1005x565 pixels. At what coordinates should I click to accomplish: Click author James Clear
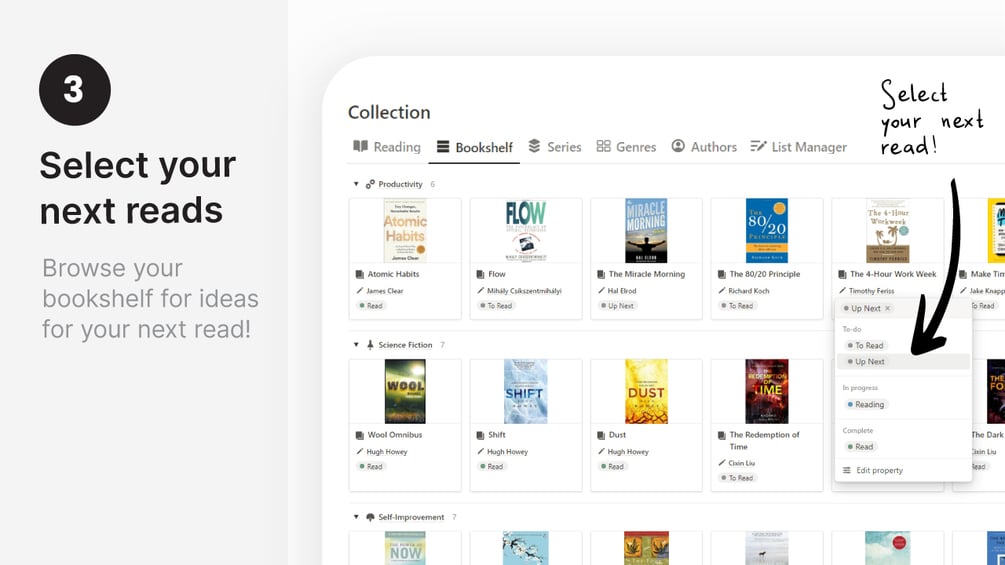pyautogui.click(x=385, y=291)
